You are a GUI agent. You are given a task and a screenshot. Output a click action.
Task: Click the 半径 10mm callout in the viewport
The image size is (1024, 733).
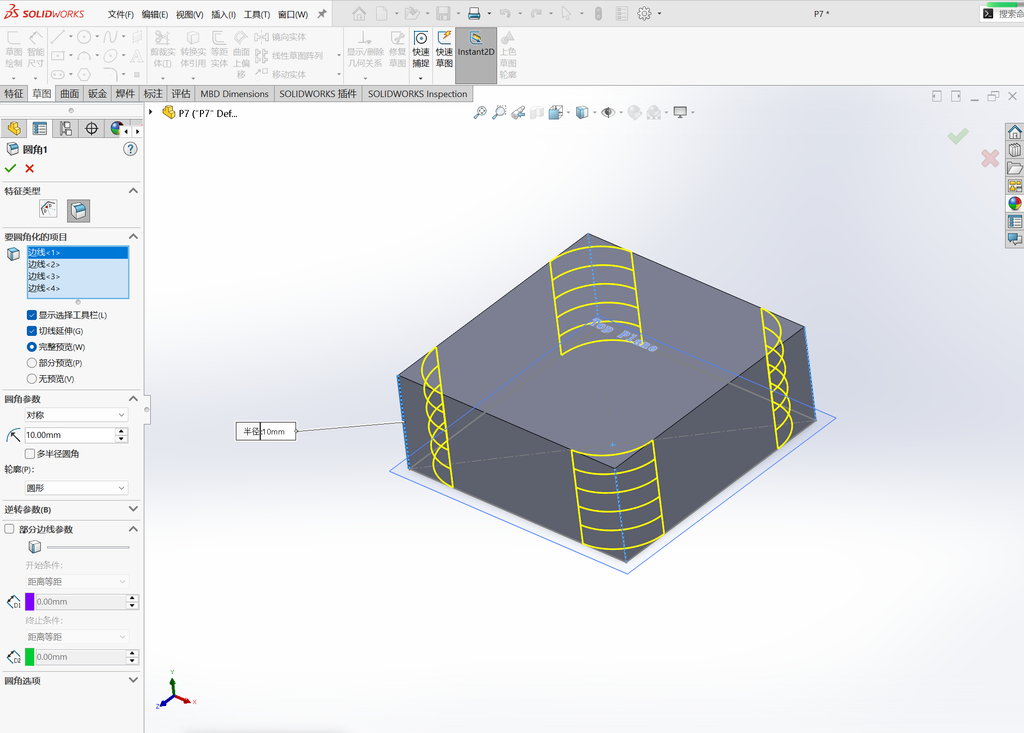click(266, 431)
